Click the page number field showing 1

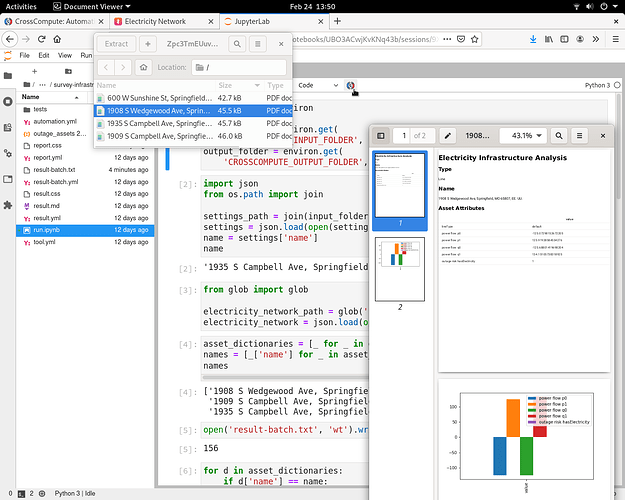(404, 136)
